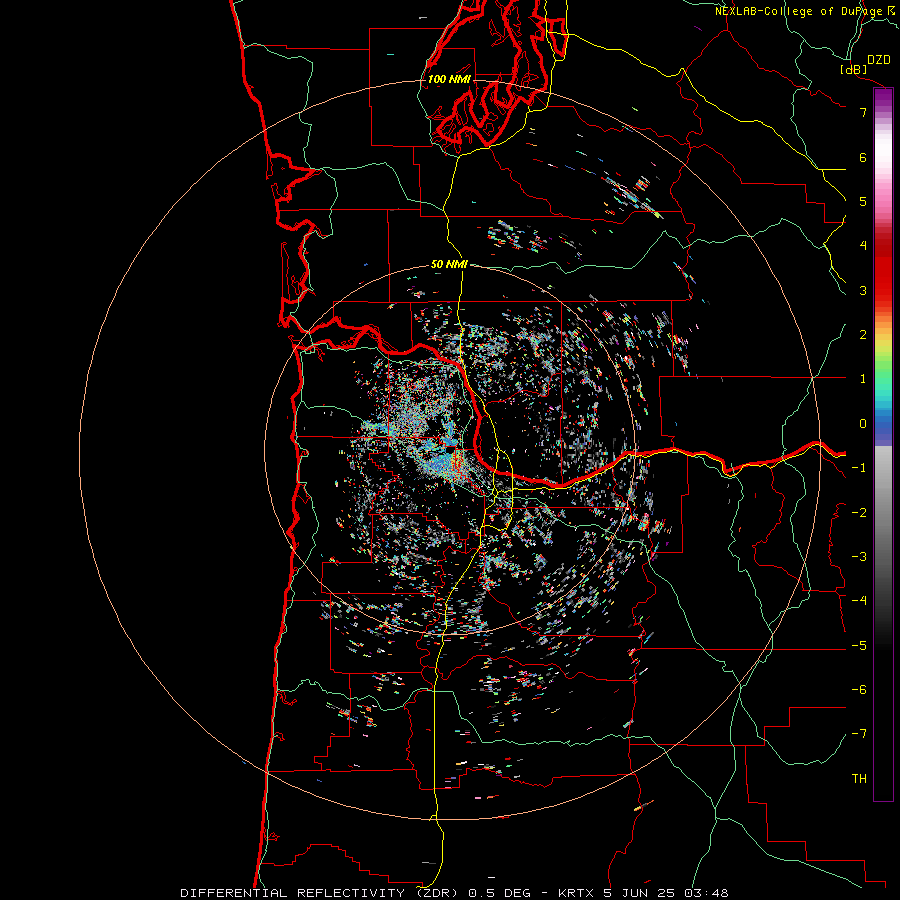Click the DIFFERENTIAL REFLECTIVITY (ZDR) caption text
This screenshot has height=900, width=900.
pyautogui.click(x=319, y=893)
